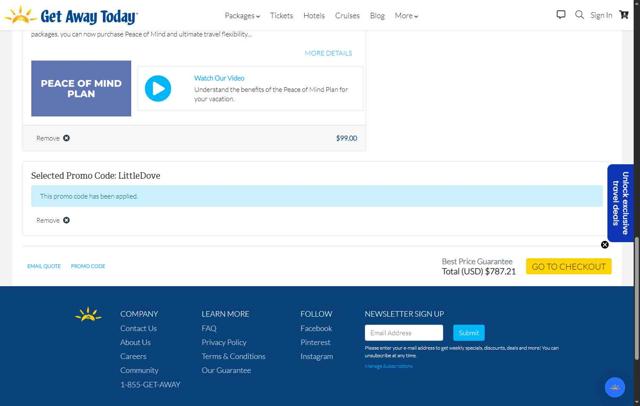The width and height of the screenshot is (640, 406).
Task: Play the Peace of Mind video
Action: coord(158,89)
